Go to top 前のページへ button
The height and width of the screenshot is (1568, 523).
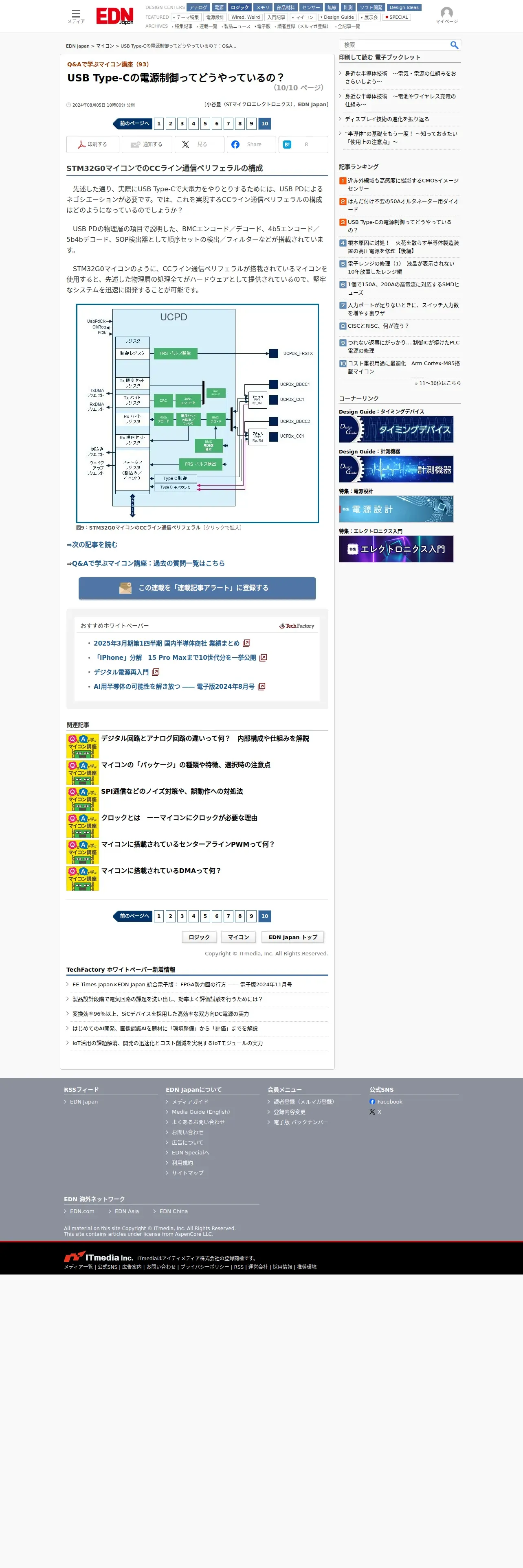tap(133, 124)
